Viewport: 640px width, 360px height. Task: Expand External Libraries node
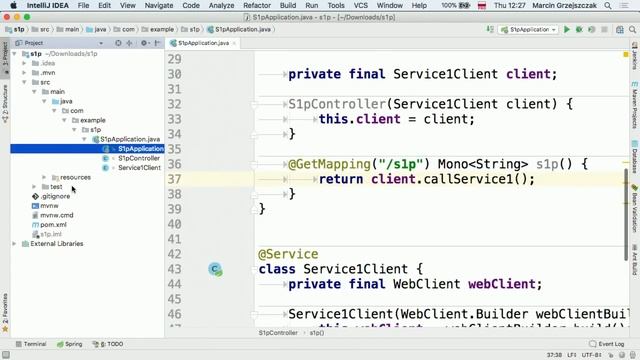click(14, 244)
